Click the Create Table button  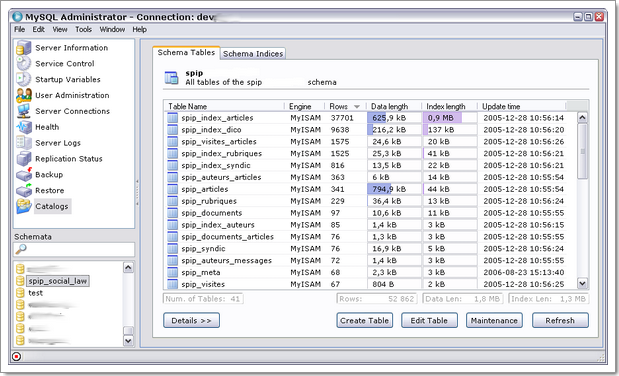(x=365, y=320)
